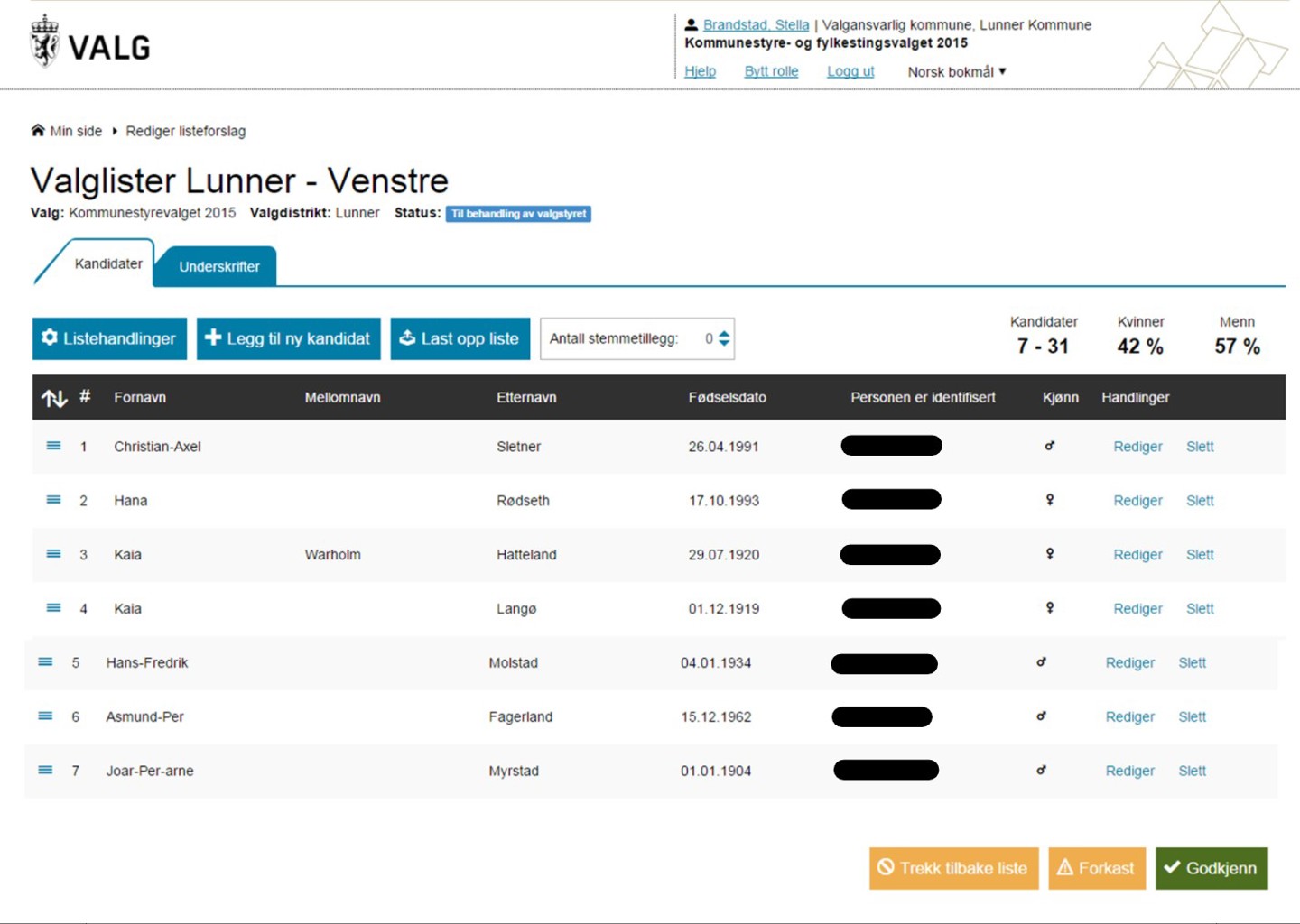The width and height of the screenshot is (1300, 924).
Task: Click Slett for candidate Kaia Langø
Action: coord(1199,608)
